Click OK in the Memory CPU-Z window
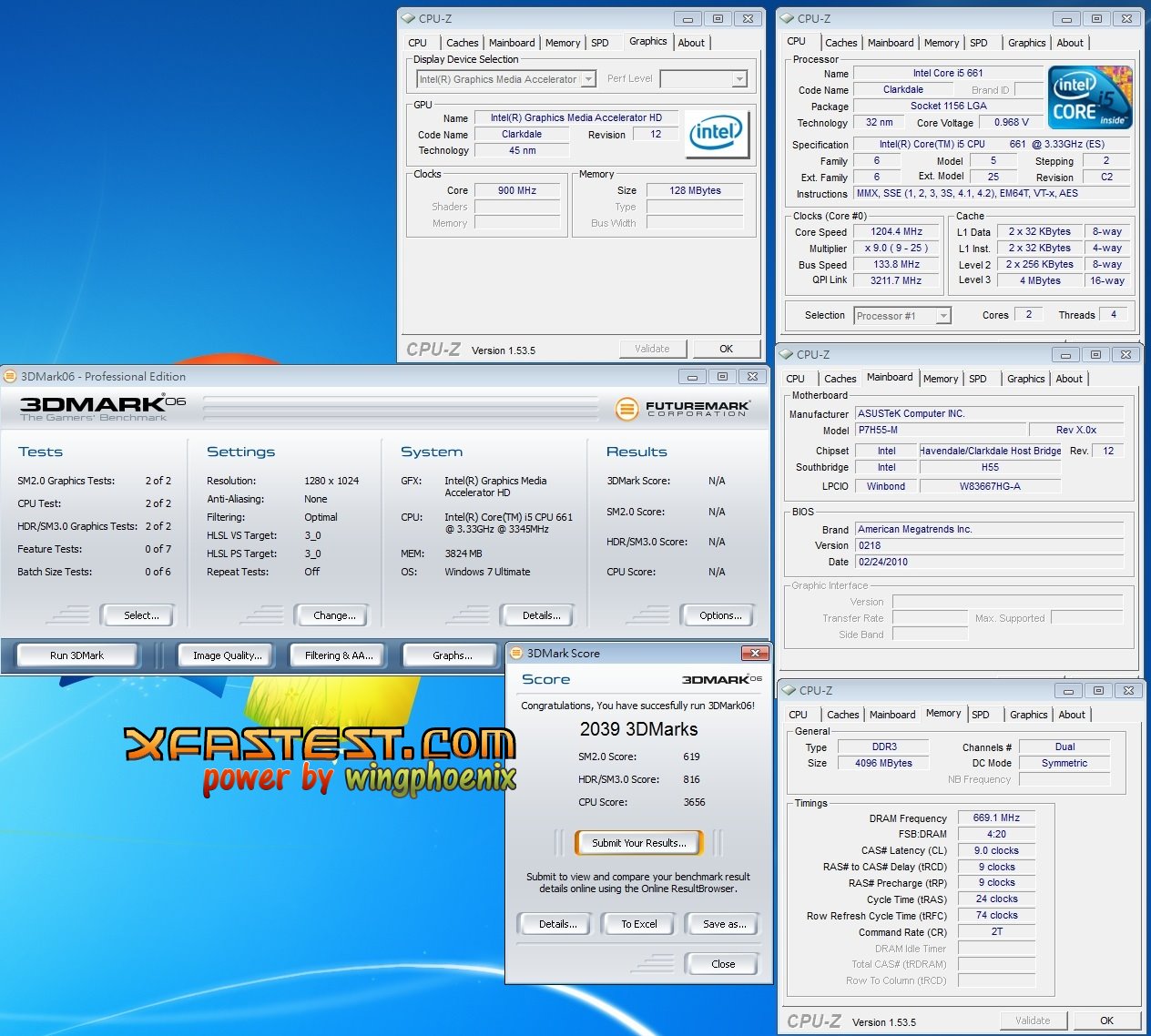The image size is (1151, 1036). click(1106, 1021)
